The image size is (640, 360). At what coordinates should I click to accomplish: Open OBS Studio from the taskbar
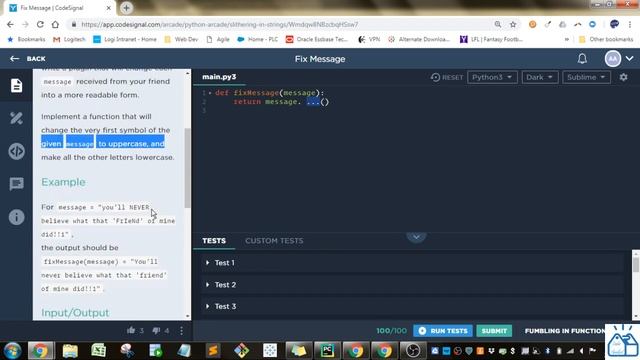(413, 350)
